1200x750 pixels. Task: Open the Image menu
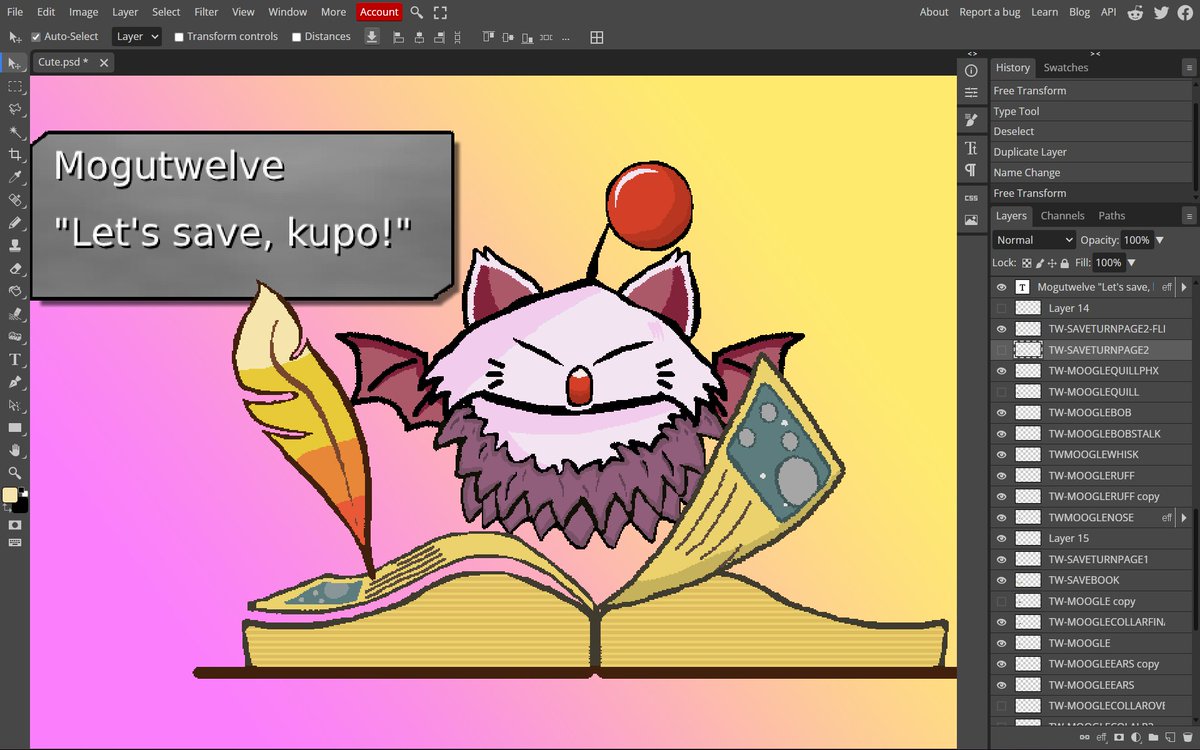pyautogui.click(x=83, y=12)
